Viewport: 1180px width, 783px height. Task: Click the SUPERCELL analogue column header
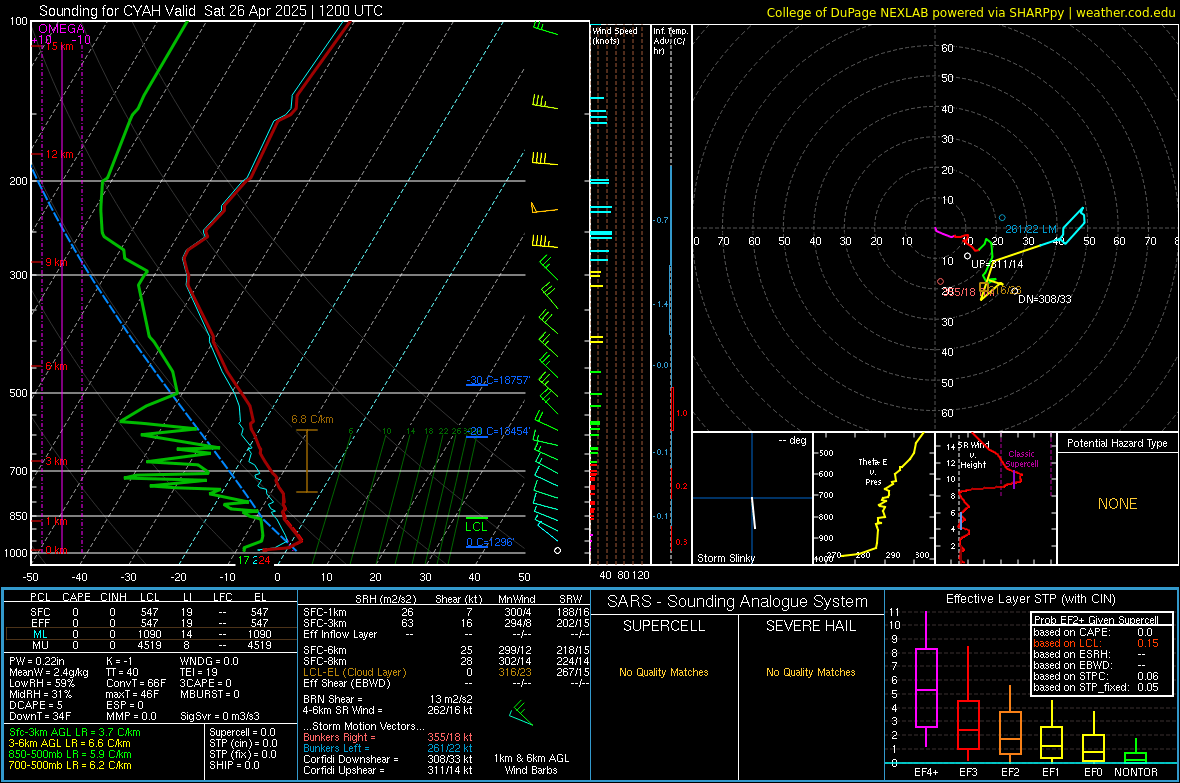click(x=664, y=626)
